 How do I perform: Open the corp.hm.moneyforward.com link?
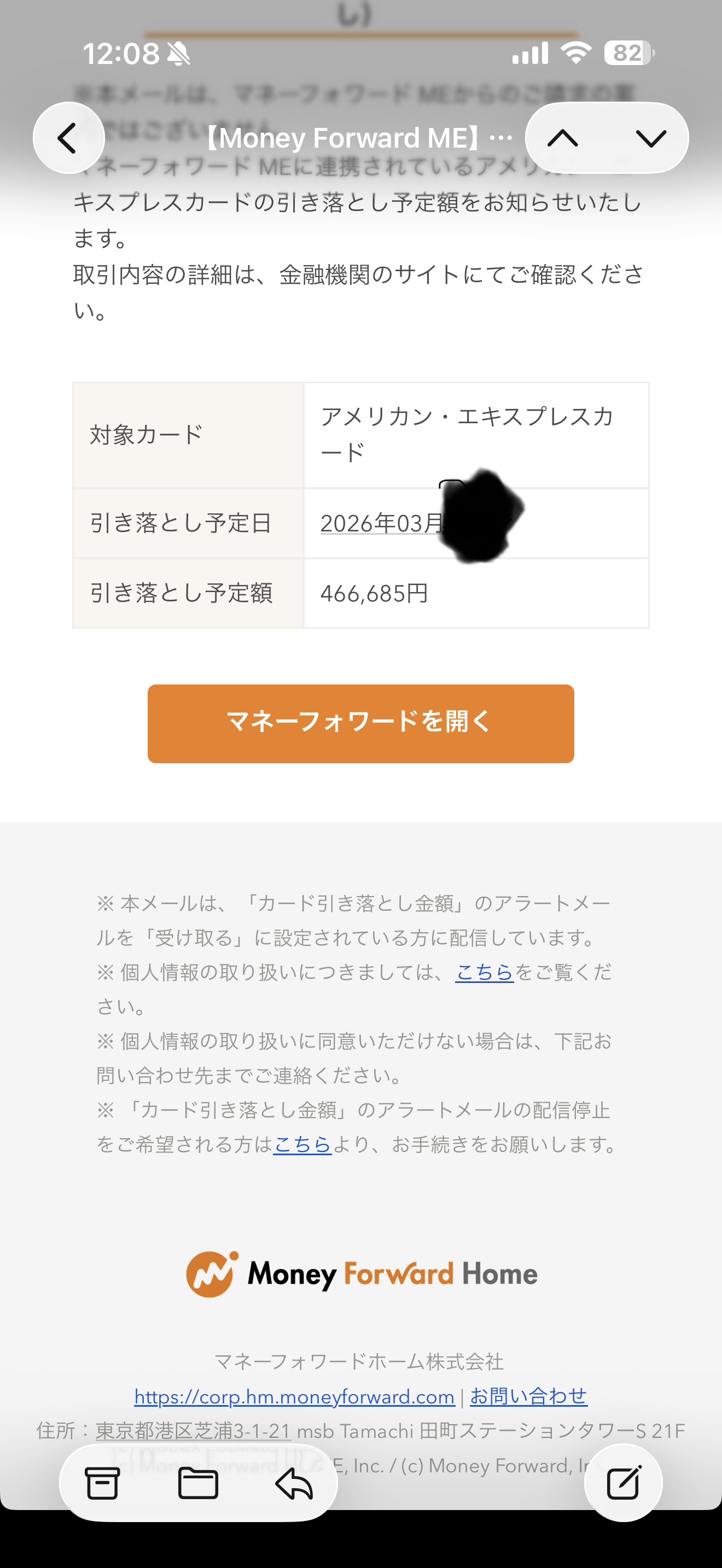294,1396
